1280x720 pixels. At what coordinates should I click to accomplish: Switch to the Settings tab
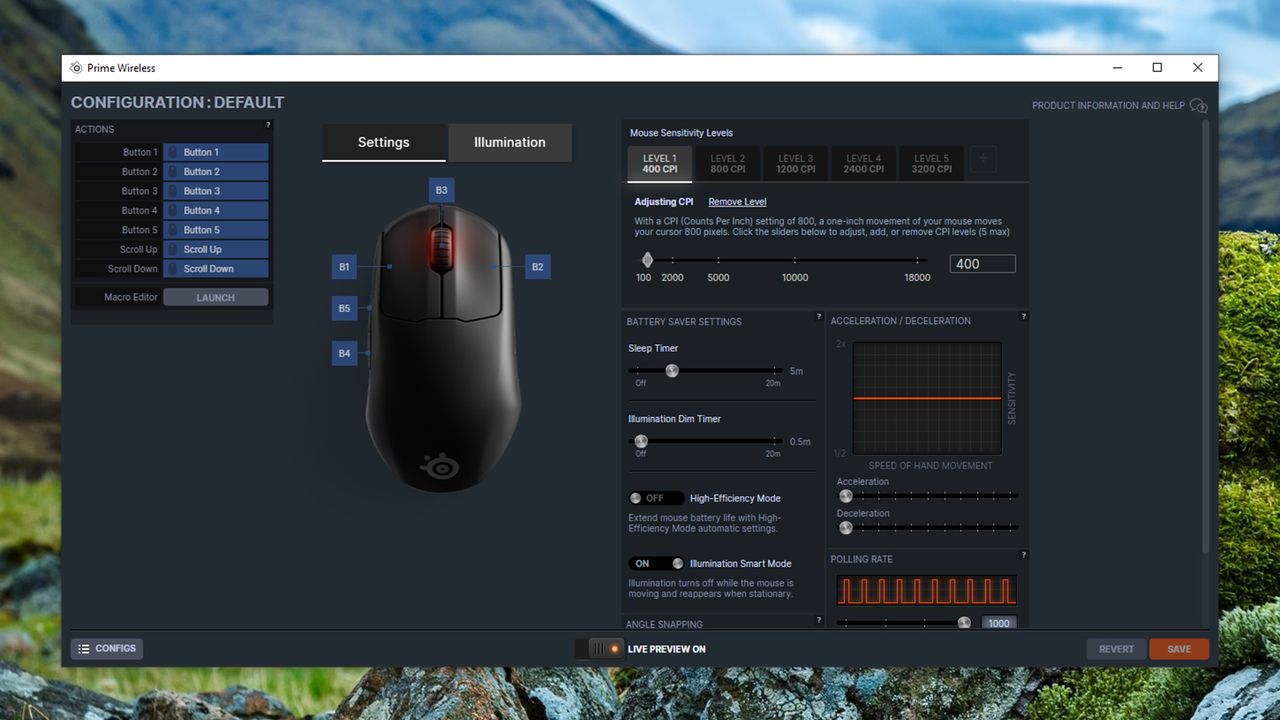384,142
